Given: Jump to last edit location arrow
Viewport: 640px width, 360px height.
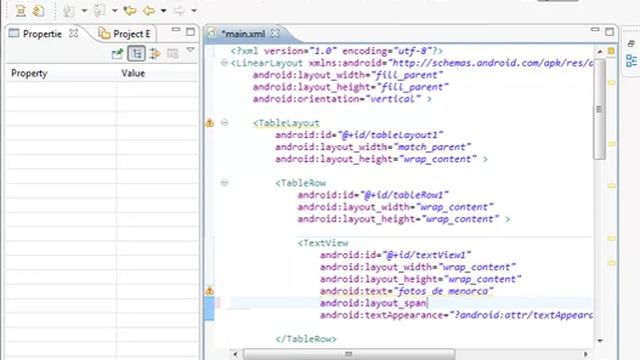Looking at the screenshot, I should tap(130, 11).
